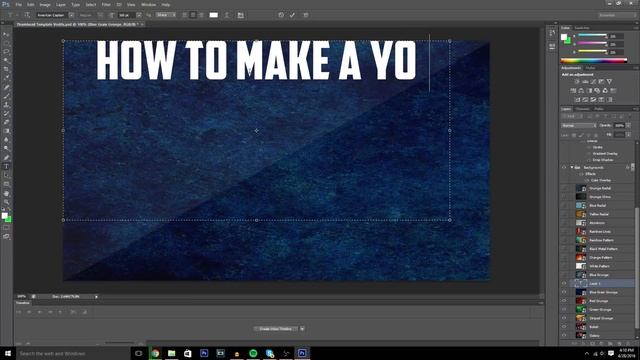
Task: Select the Zoom tool
Action: pyautogui.click(x=6, y=202)
